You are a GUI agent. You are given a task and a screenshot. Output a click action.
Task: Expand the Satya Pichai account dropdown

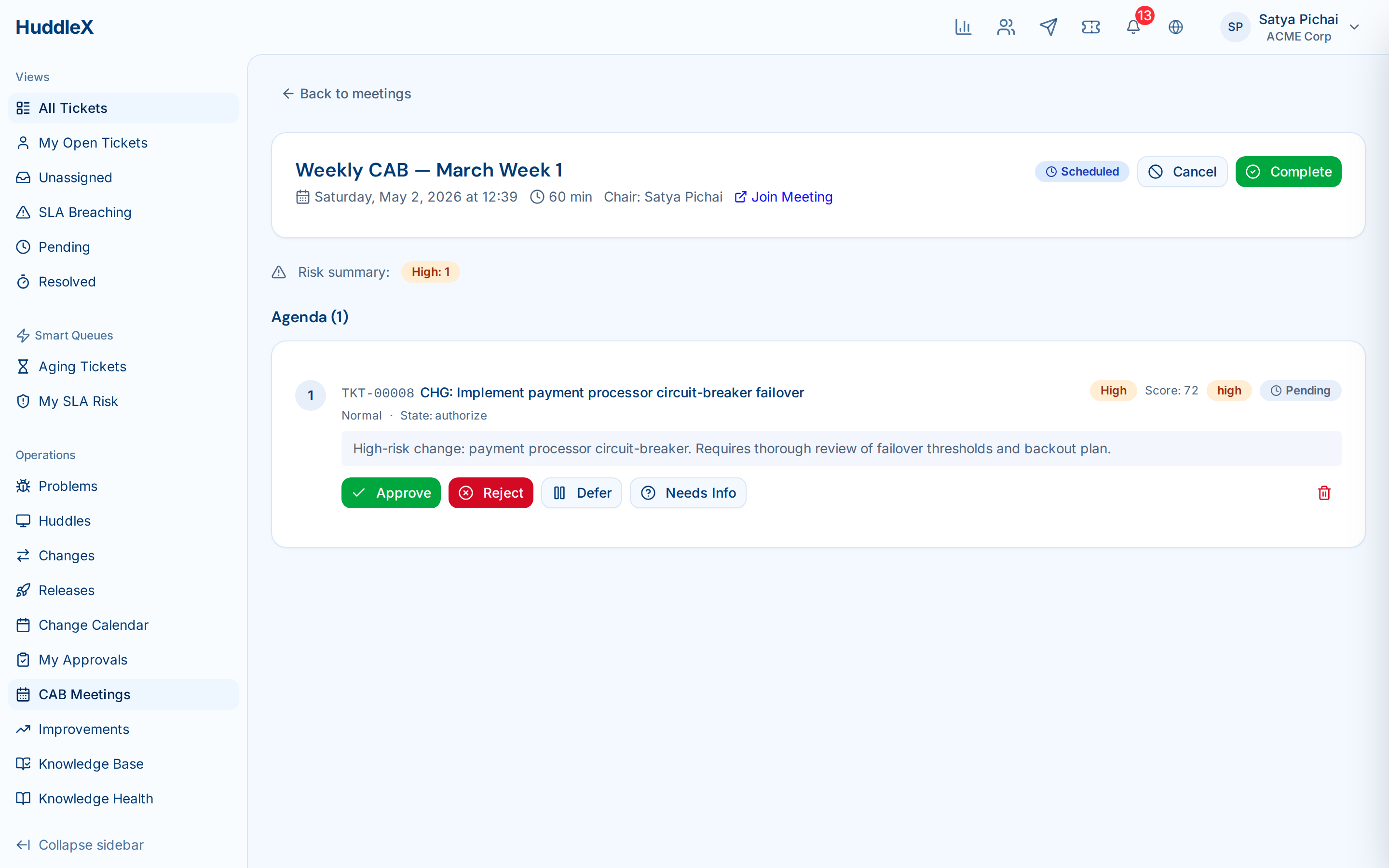pyautogui.click(x=1354, y=27)
